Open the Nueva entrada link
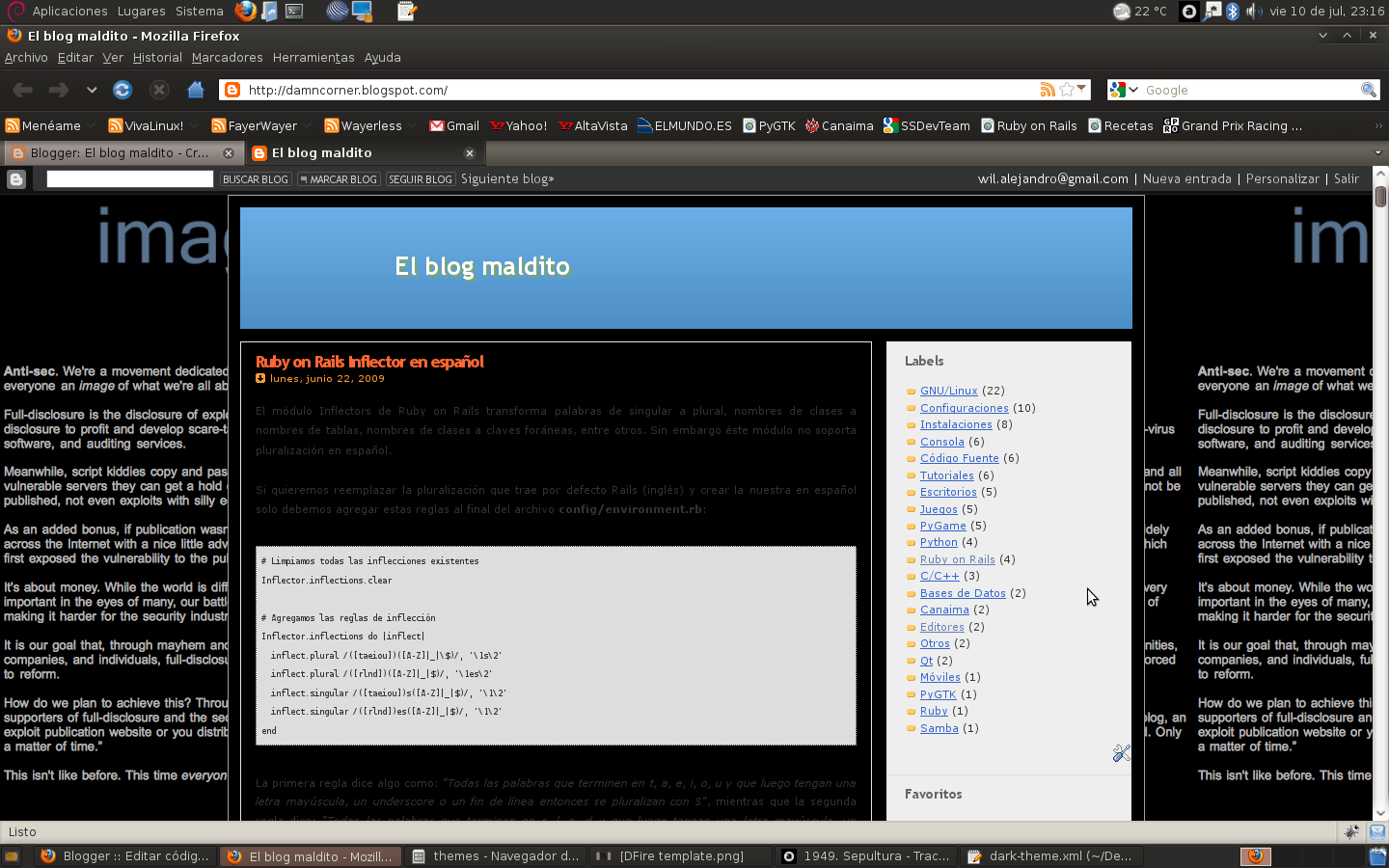The height and width of the screenshot is (868, 1389). [x=1187, y=178]
